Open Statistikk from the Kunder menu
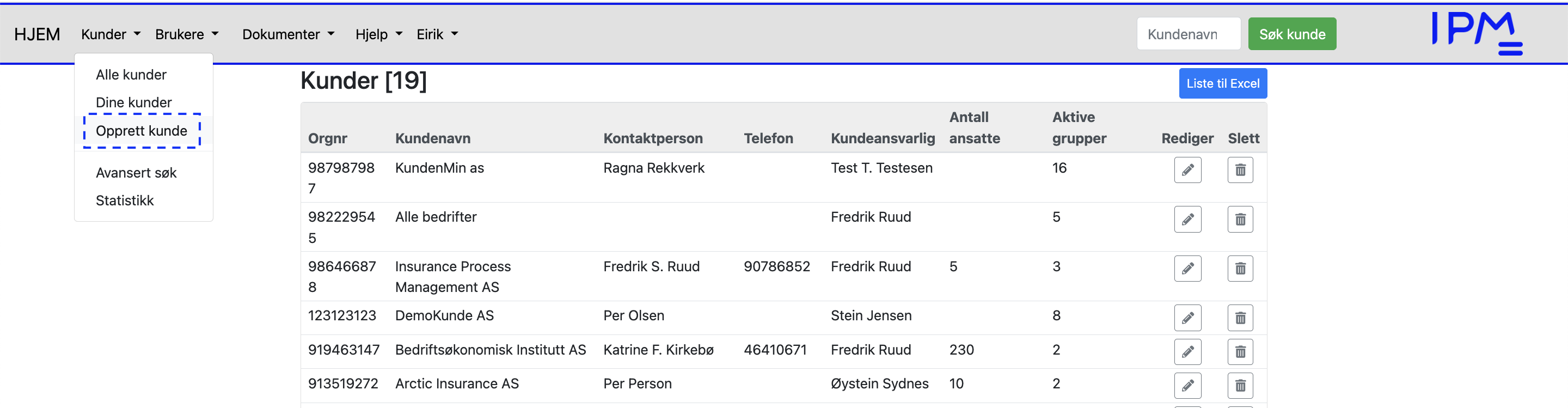 point(124,200)
